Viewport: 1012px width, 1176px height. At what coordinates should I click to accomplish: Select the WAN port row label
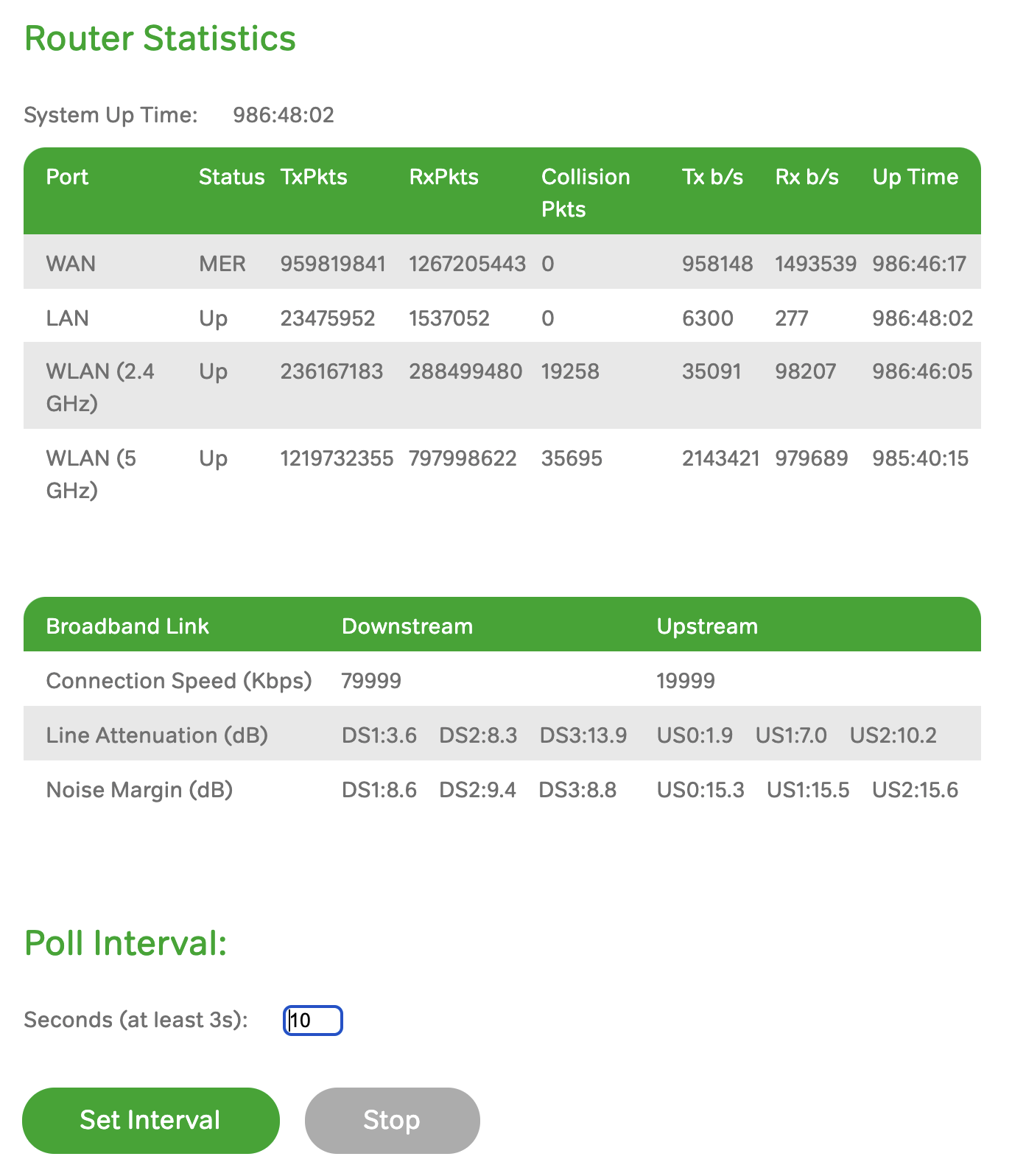pyautogui.click(x=71, y=264)
